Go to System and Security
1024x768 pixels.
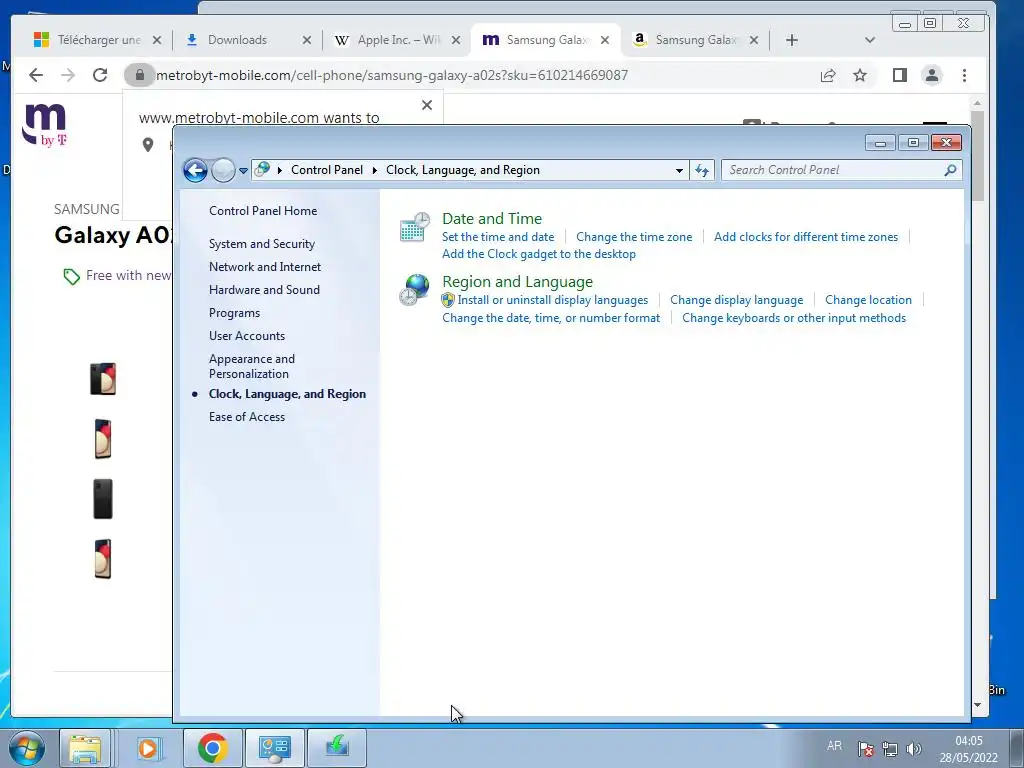pos(262,244)
